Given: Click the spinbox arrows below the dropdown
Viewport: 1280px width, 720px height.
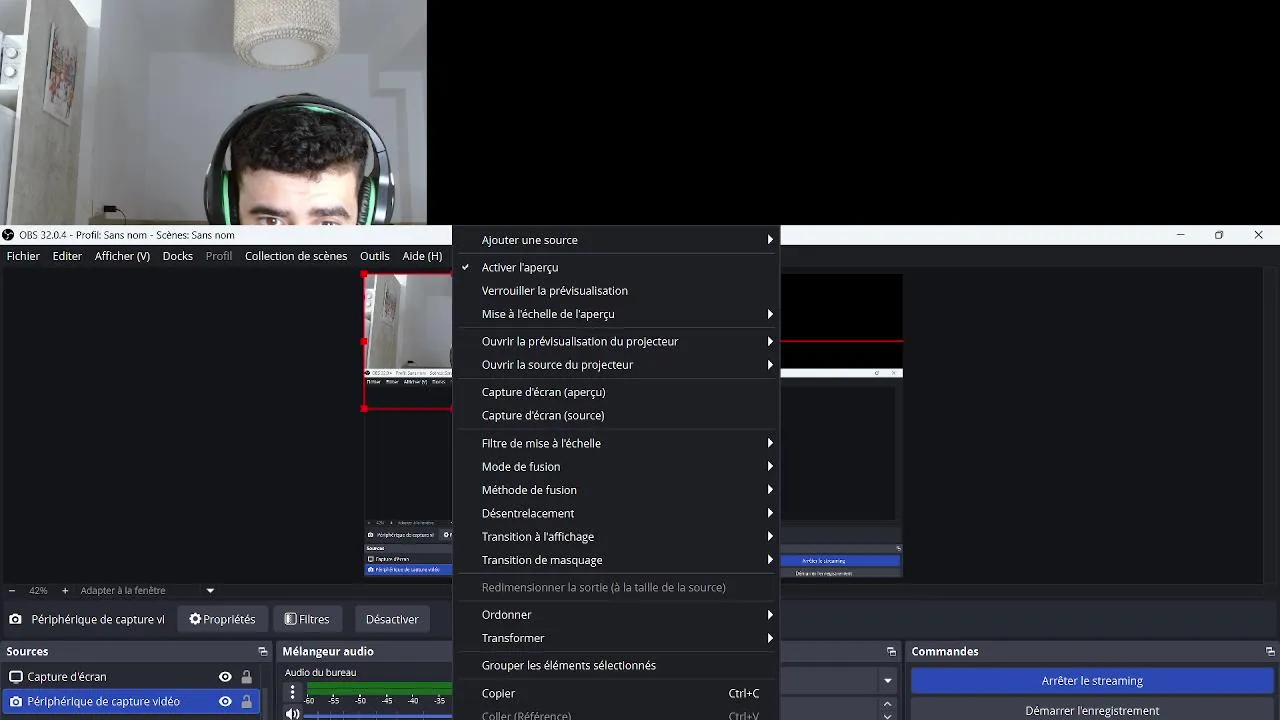Looking at the screenshot, I should tap(887, 709).
